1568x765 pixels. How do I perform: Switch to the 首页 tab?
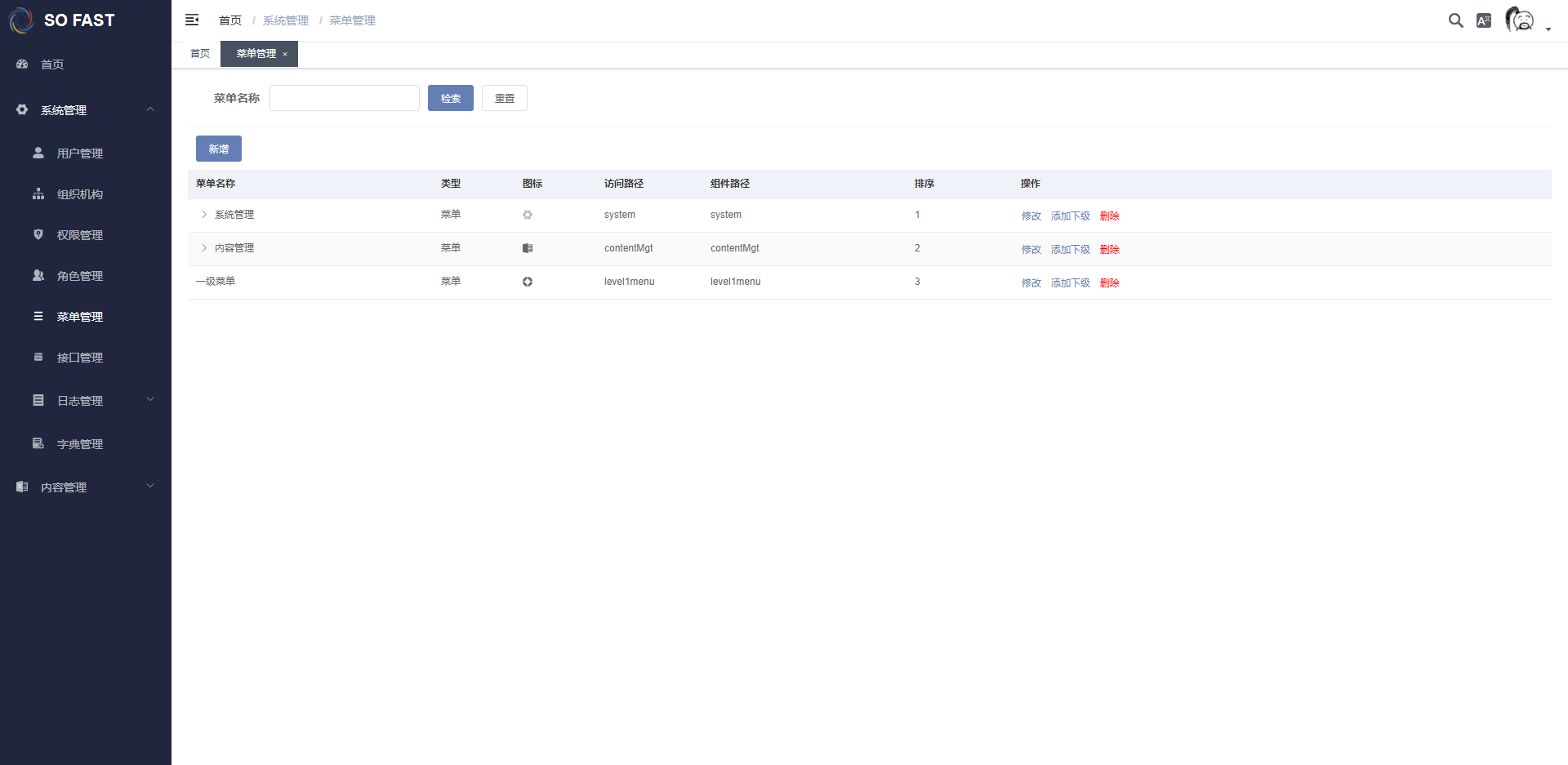(x=200, y=54)
